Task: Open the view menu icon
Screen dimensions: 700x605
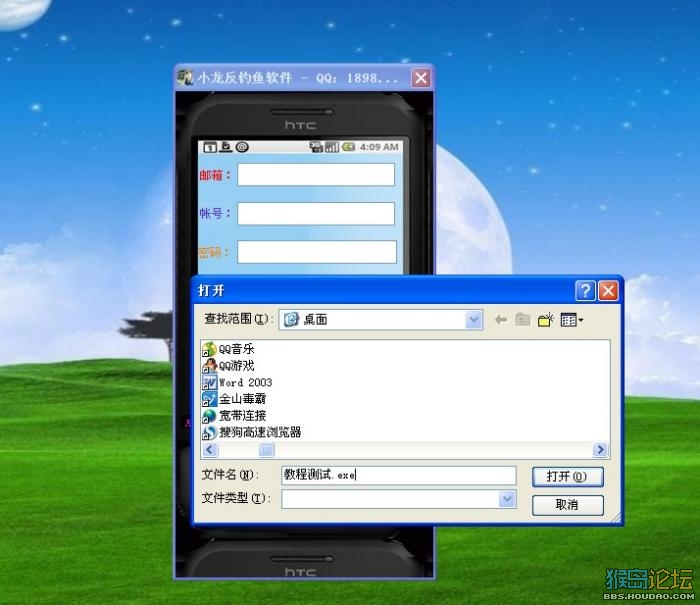Action: (571, 320)
